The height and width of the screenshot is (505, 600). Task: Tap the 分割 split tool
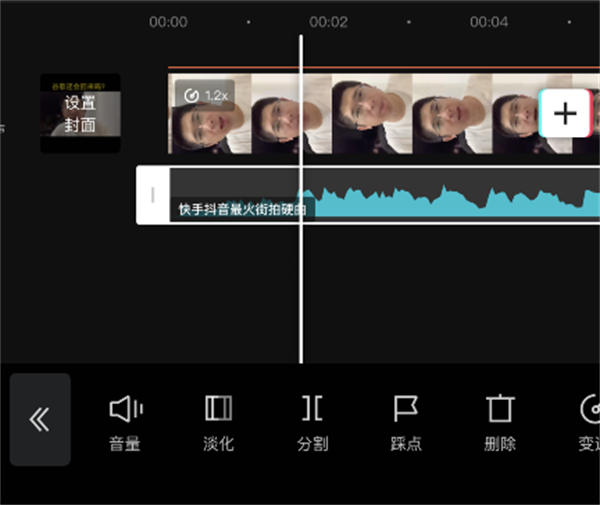(312, 421)
